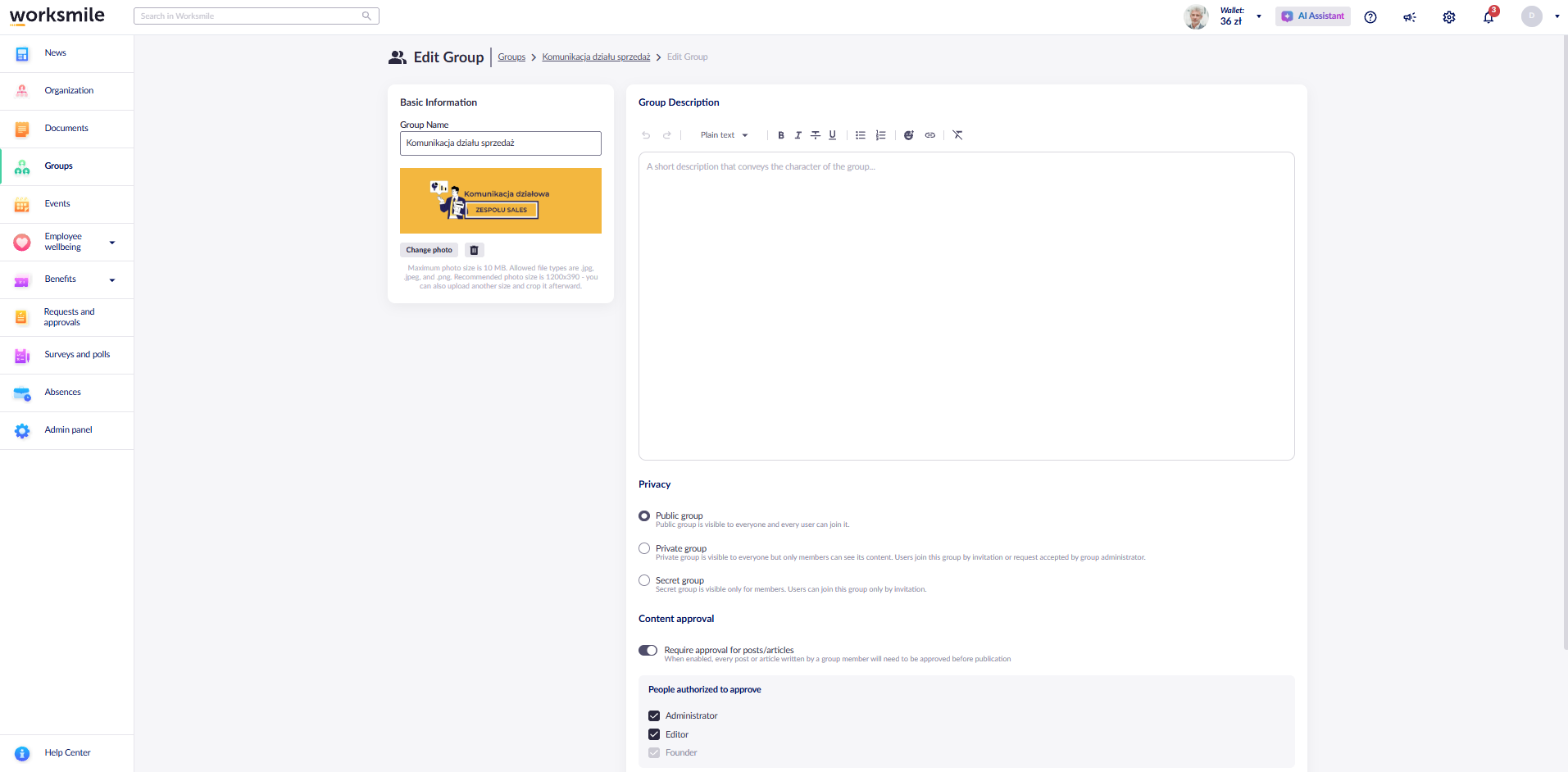The width and height of the screenshot is (1568, 772).
Task: Select Public group privacy option
Action: pyautogui.click(x=644, y=516)
